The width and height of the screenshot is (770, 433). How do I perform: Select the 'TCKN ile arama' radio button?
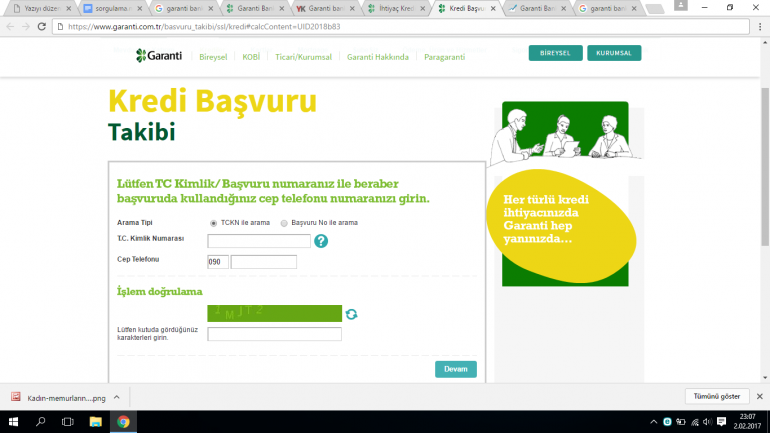coord(213,223)
